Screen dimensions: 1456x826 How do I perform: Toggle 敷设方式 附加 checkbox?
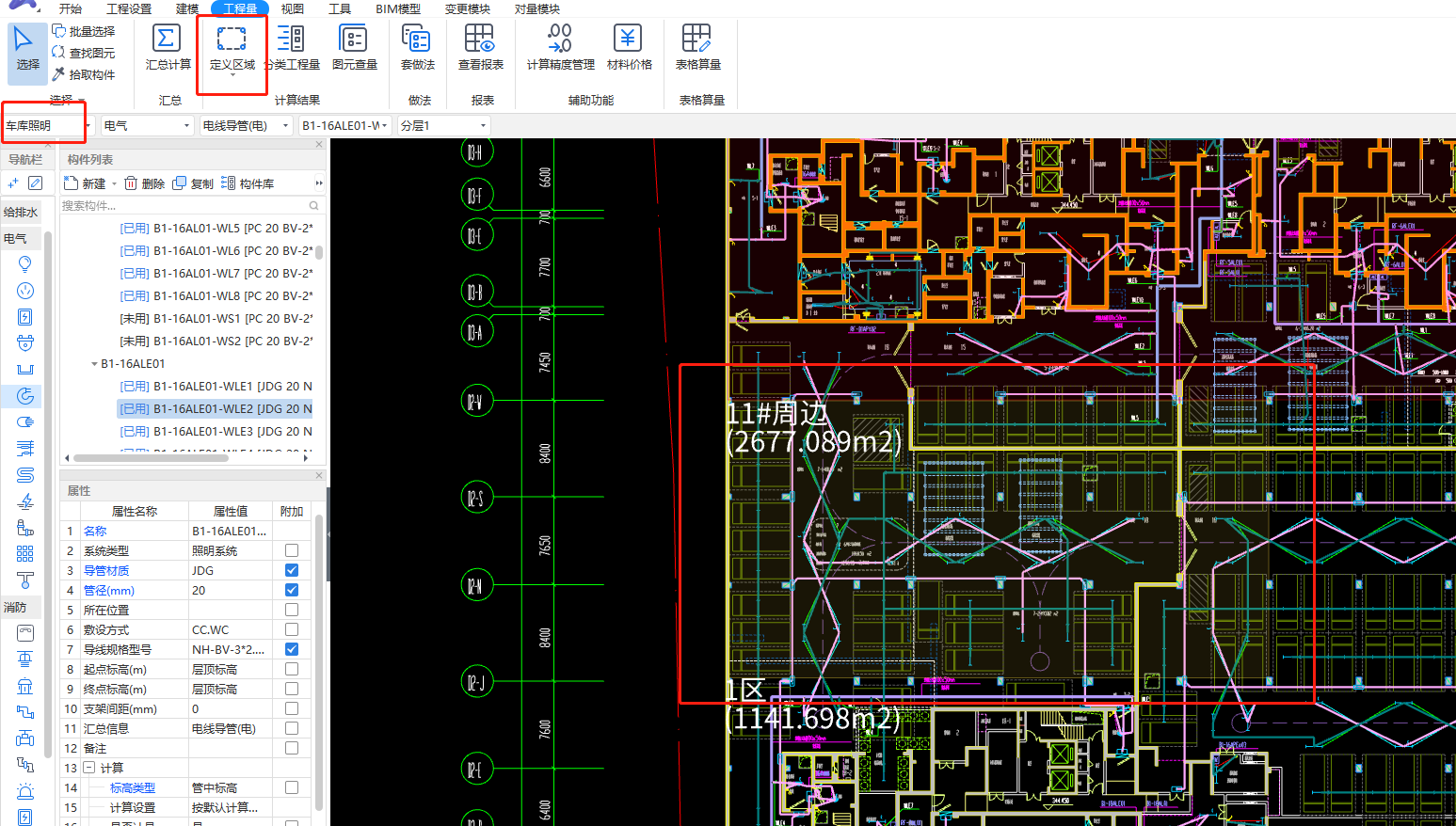(x=292, y=629)
